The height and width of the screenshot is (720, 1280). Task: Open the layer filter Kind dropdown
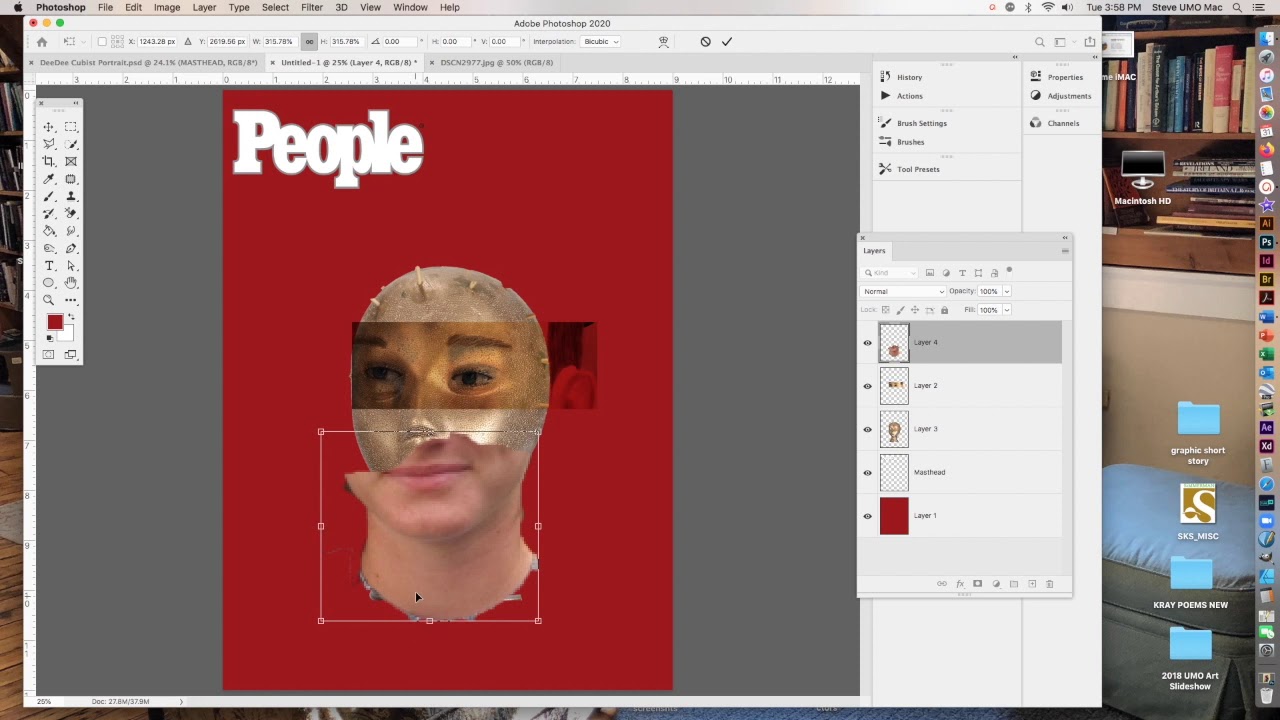[x=891, y=273]
